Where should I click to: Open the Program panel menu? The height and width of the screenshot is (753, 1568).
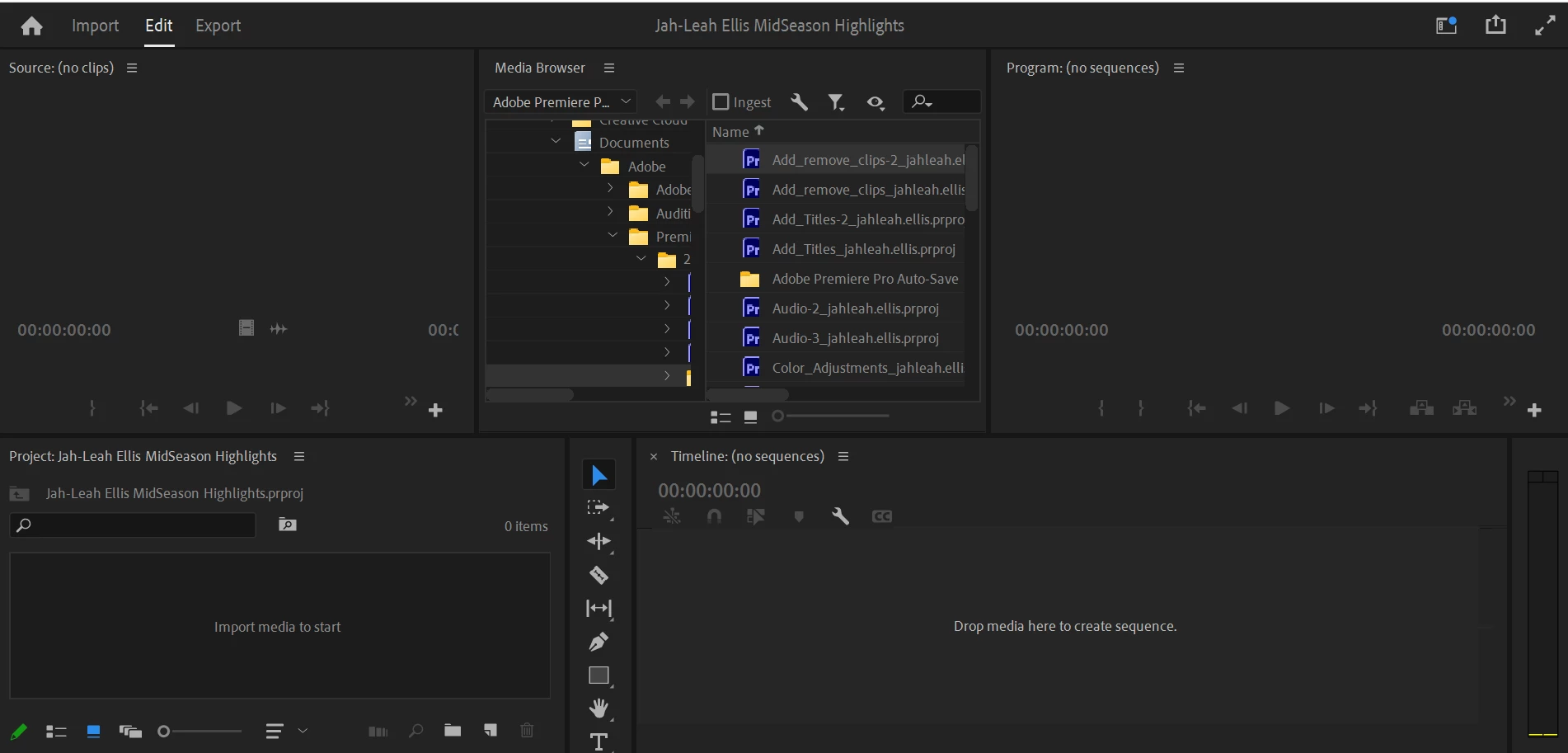click(x=1179, y=68)
